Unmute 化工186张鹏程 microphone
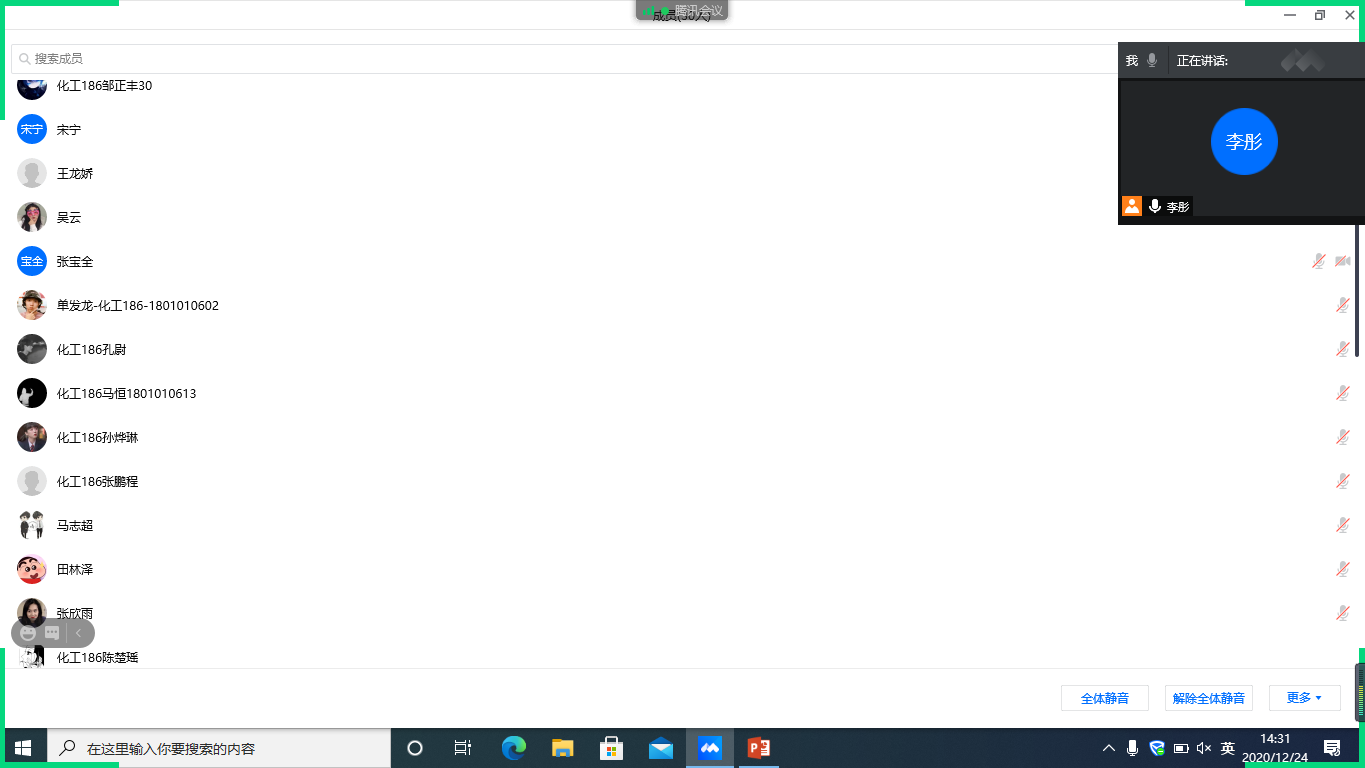This screenshot has height=768, width=1365. pyautogui.click(x=1343, y=481)
